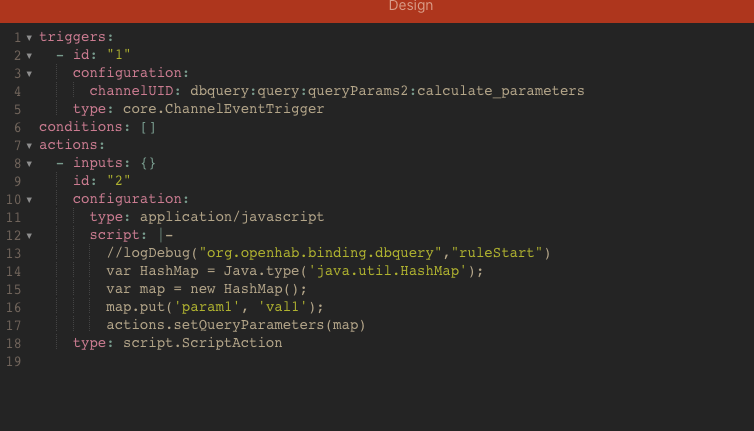The width and height of the screenshot is (754, 431).
Task: Click application/javascript text
Action: (232, 217)
